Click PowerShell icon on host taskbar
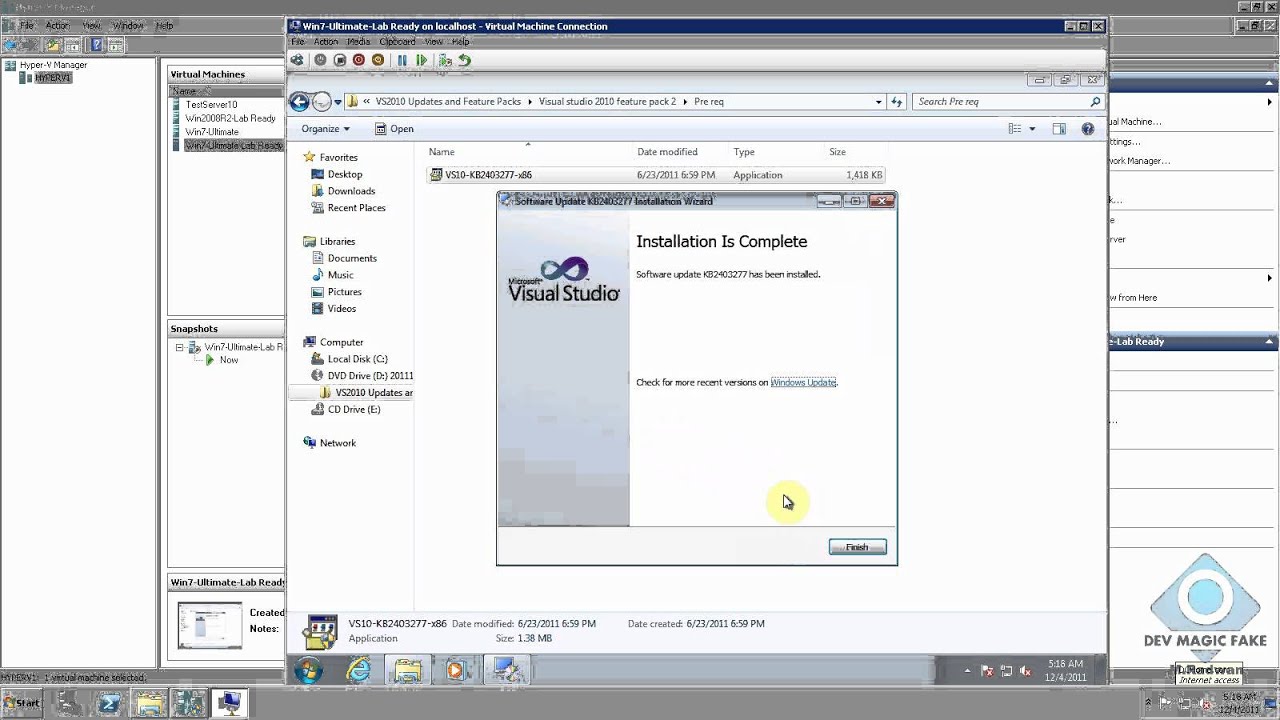The width and height of the screenshot is (1280, 720). (109, 703)
